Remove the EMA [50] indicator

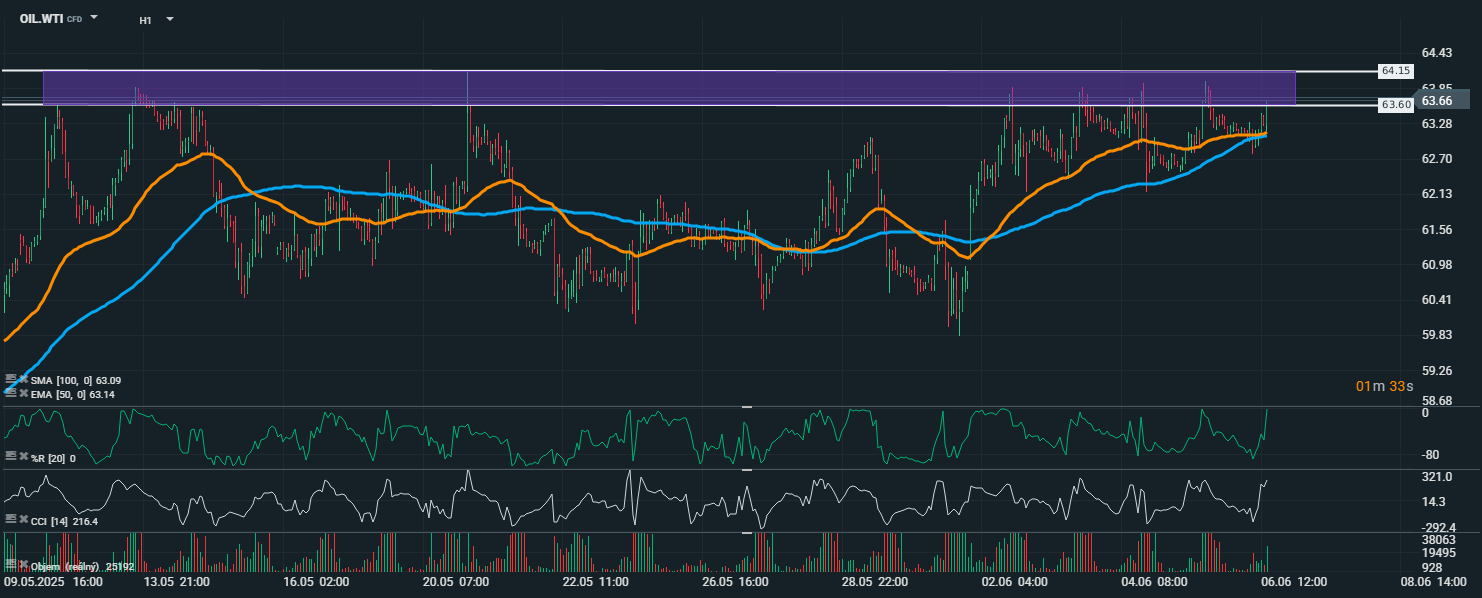coord(24,394)
